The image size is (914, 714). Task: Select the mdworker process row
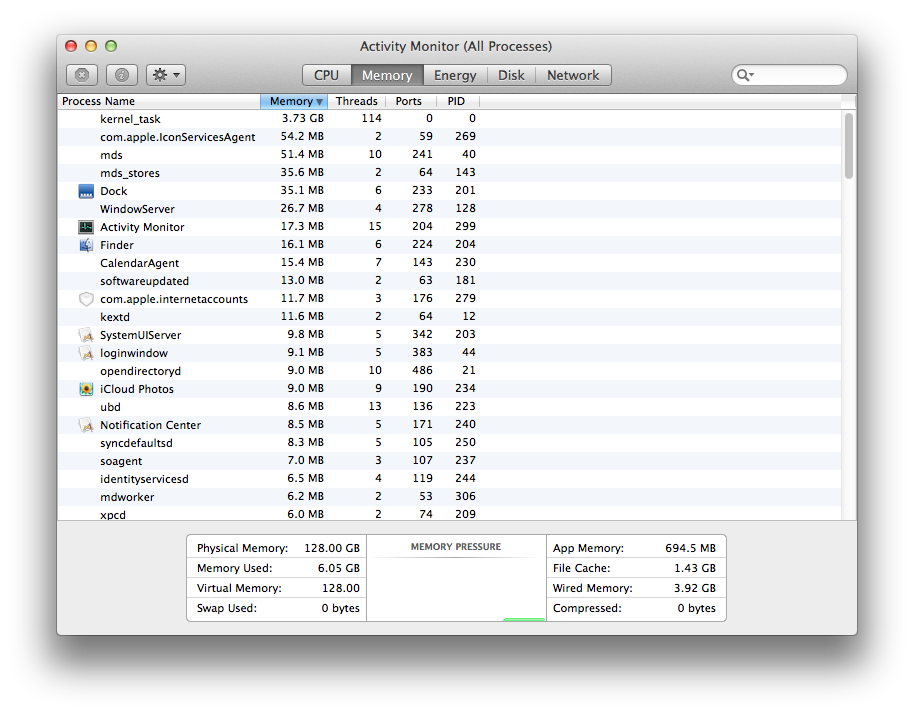449,497
